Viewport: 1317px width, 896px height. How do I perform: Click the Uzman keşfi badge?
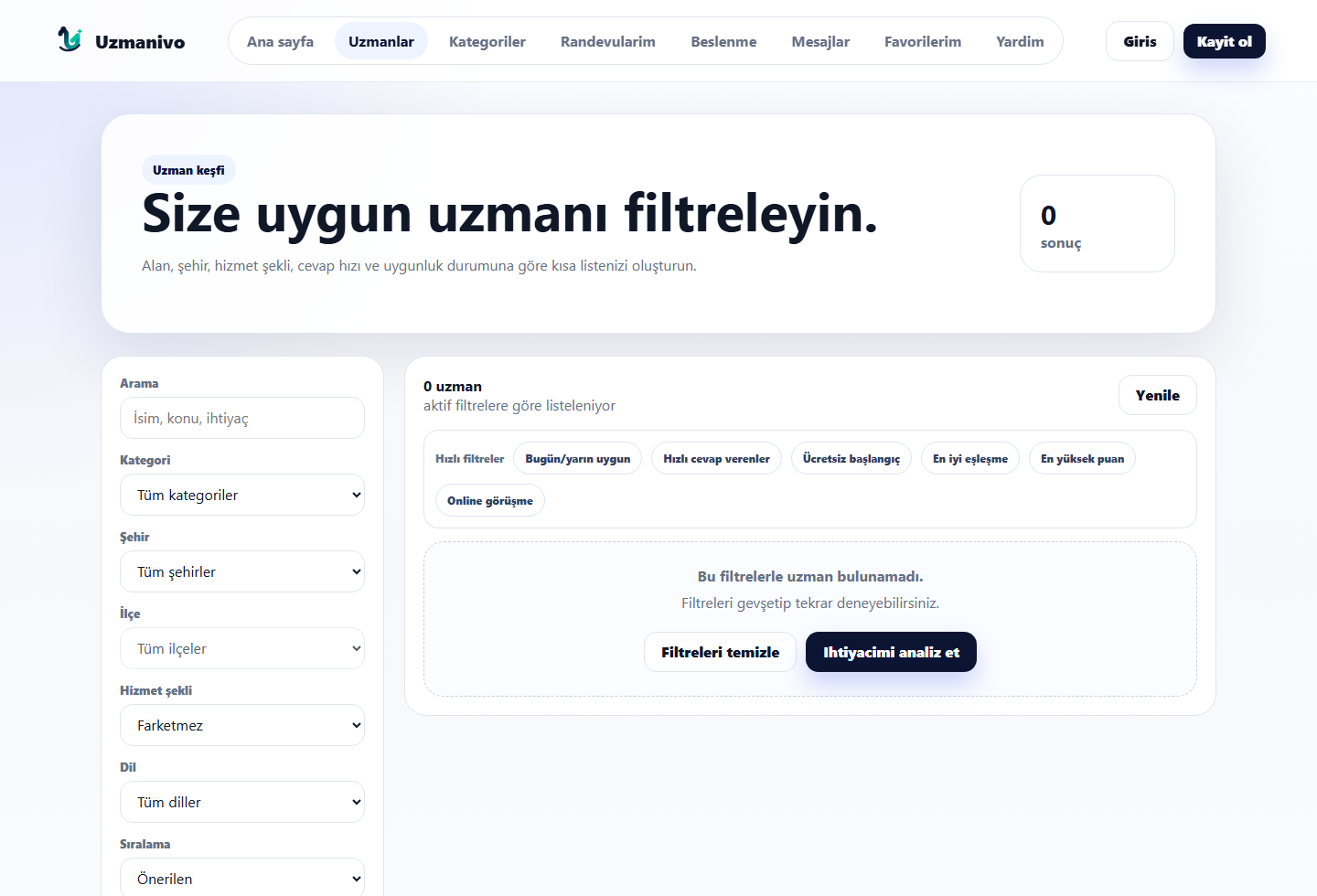pos(188,170)
